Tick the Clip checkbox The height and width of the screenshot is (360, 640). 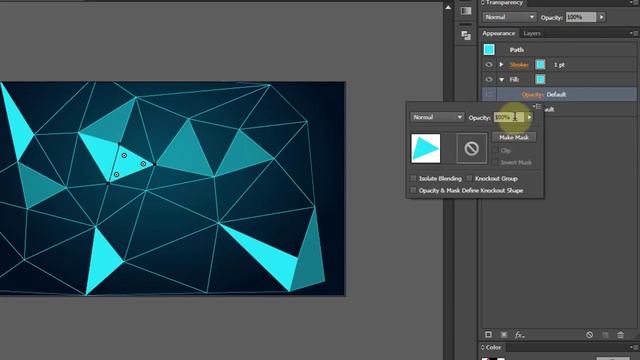click(x=496, y=151)
